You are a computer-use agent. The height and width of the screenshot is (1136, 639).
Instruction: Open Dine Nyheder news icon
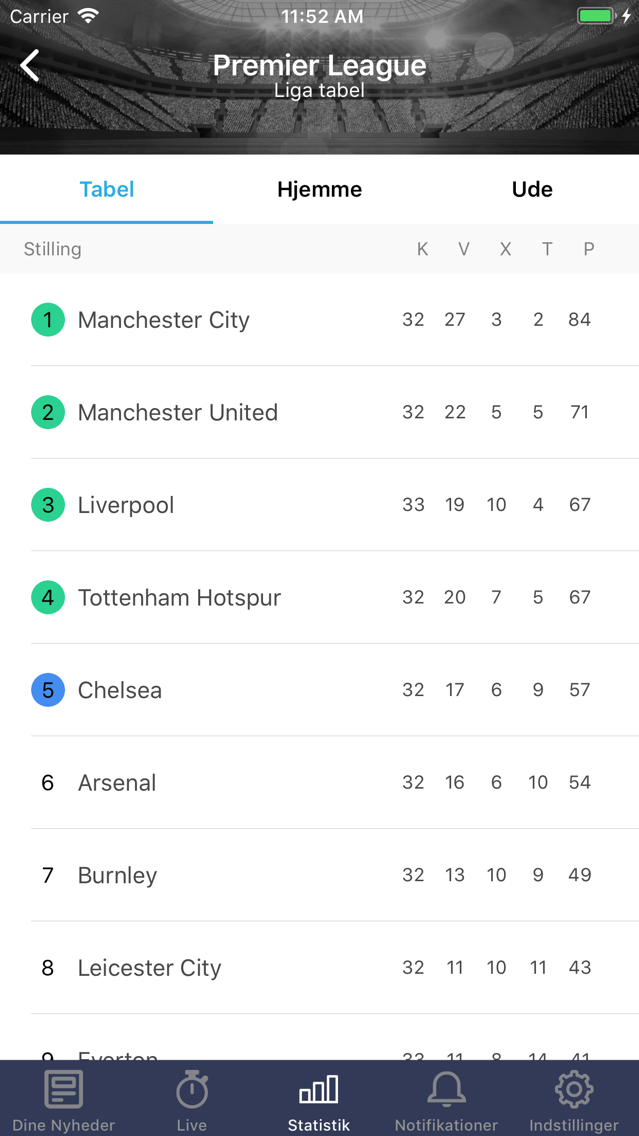pyautogui.click(x=64, y=1090)
